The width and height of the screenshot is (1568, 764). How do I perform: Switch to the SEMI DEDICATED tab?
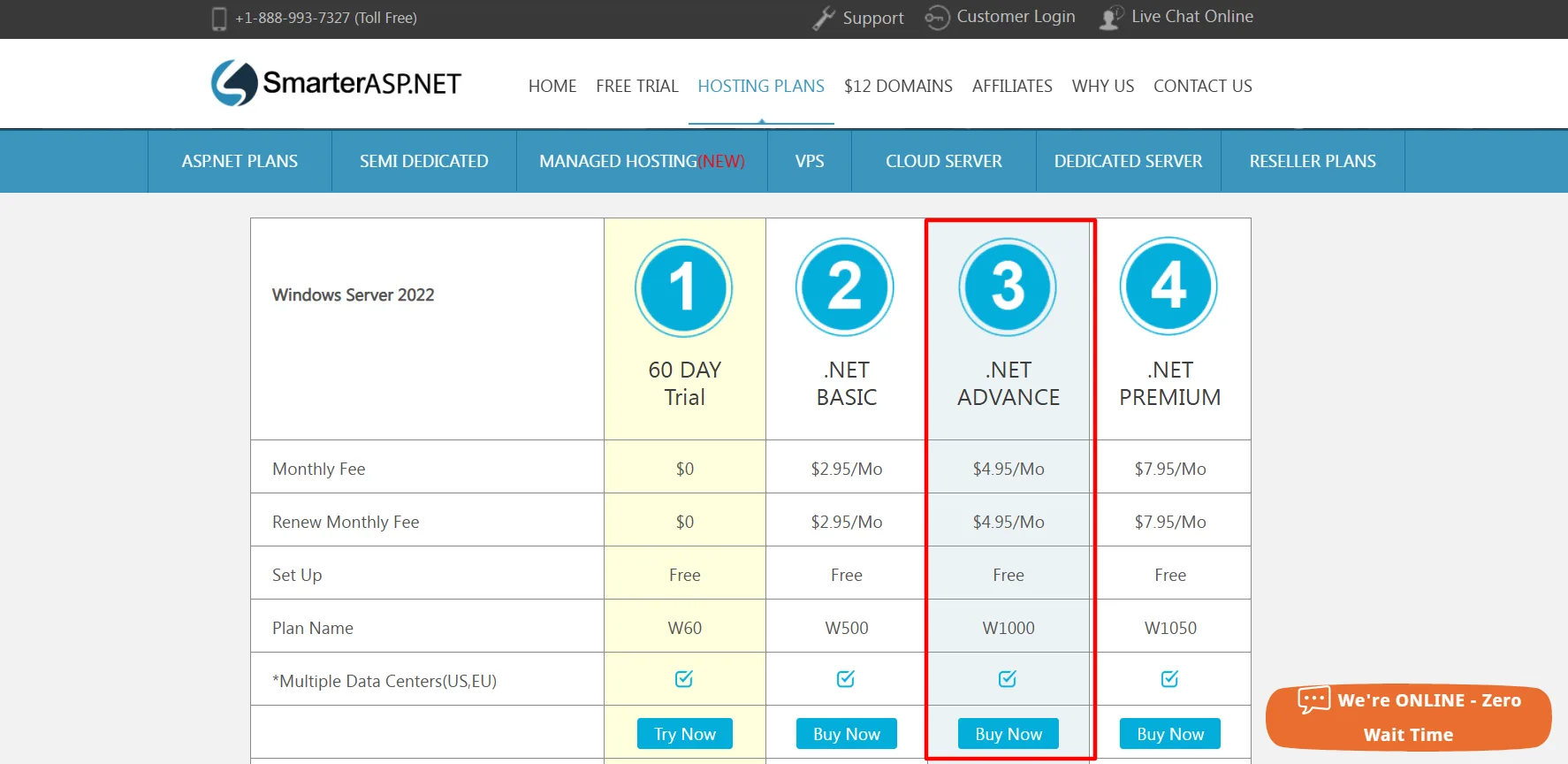pyautogui.click(x=424, y=161)
